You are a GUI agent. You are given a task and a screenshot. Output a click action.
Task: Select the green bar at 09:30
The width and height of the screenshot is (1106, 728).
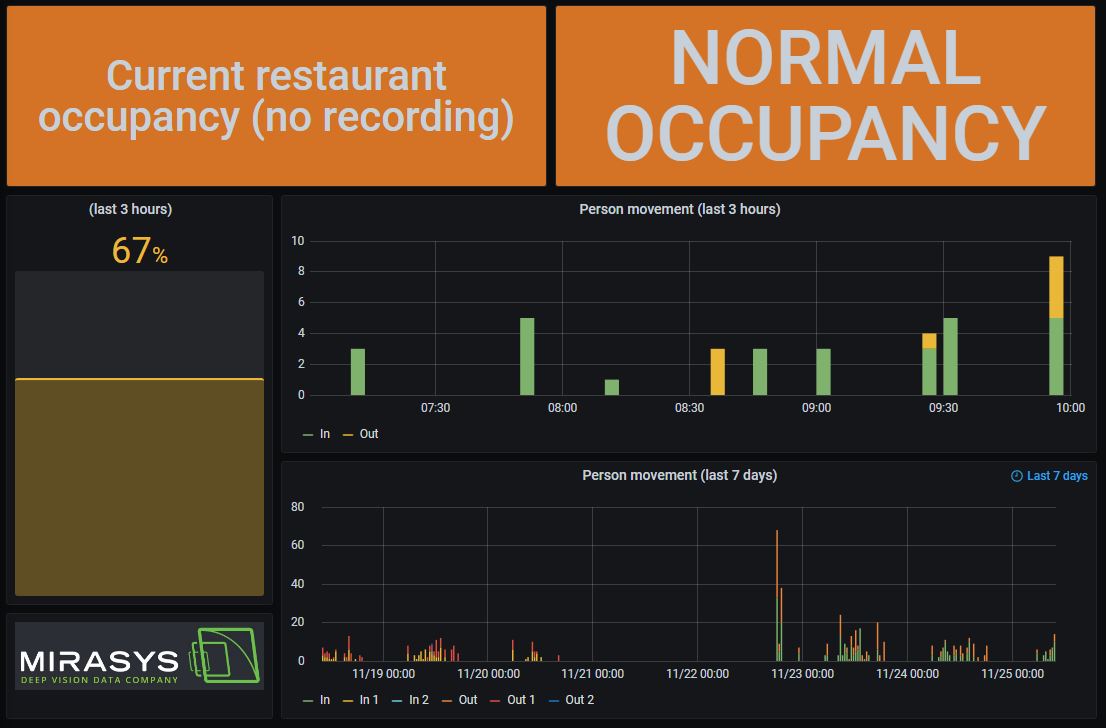pyautogui.click(x=950, y=356)
